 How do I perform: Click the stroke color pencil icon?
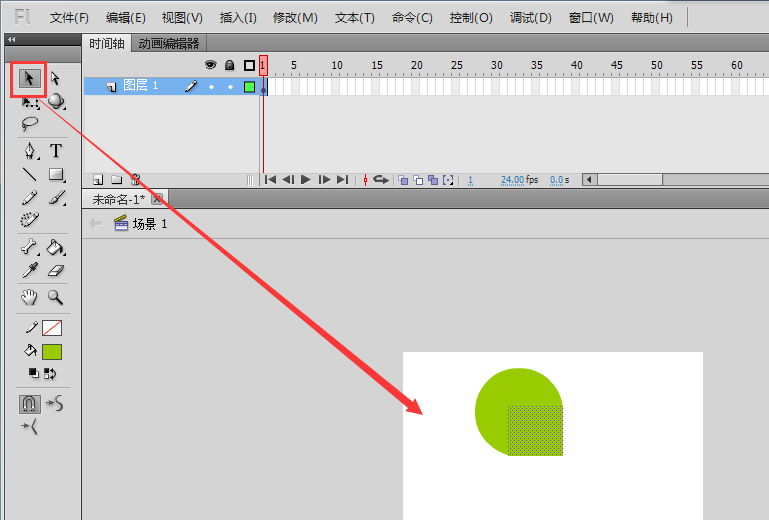click(x=31, y=328)
